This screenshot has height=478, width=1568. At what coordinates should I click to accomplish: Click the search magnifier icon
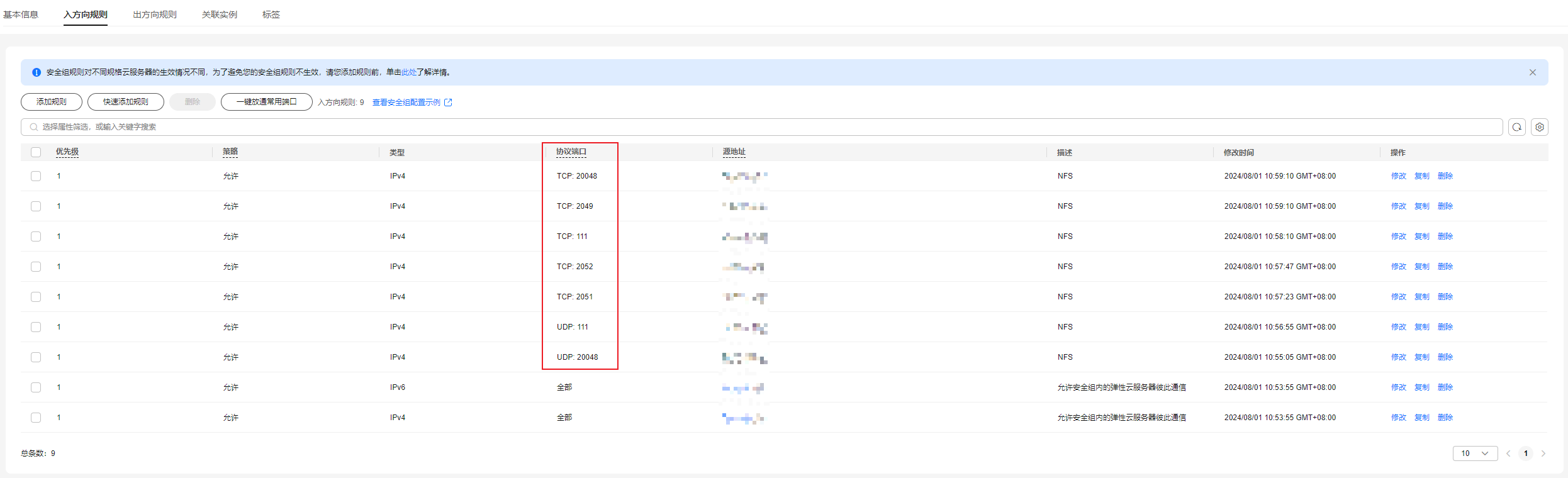pyautogui.click(x=34, y=127)
